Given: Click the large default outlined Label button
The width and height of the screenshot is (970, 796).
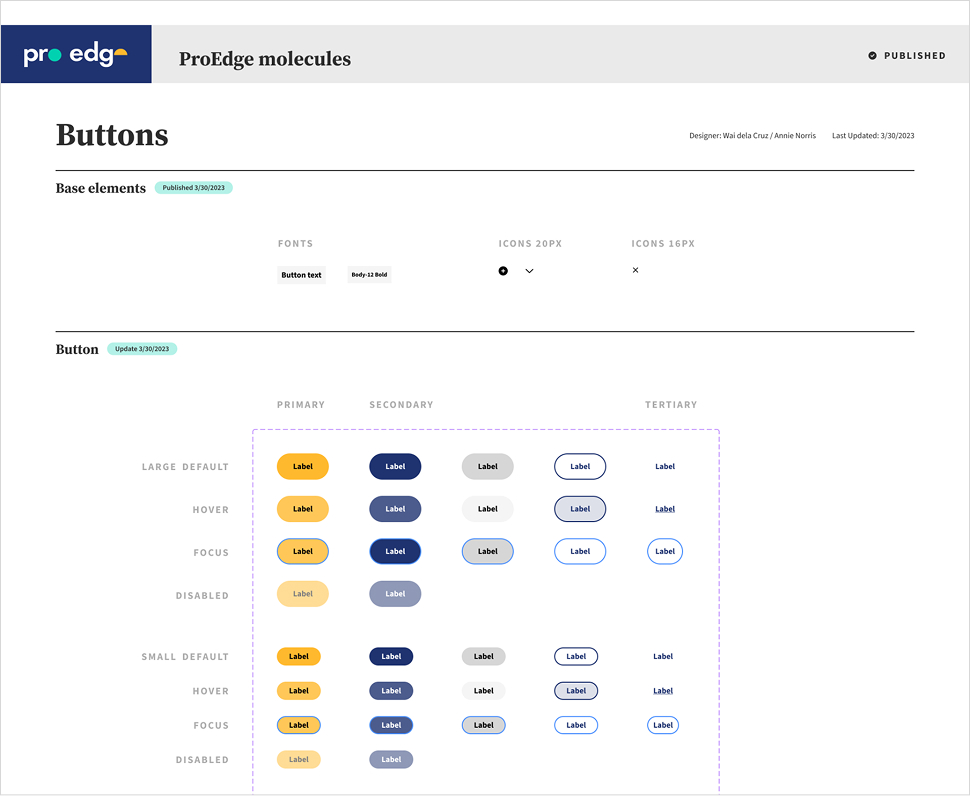Looking at the screenshot, I should [x=580, y=467].
